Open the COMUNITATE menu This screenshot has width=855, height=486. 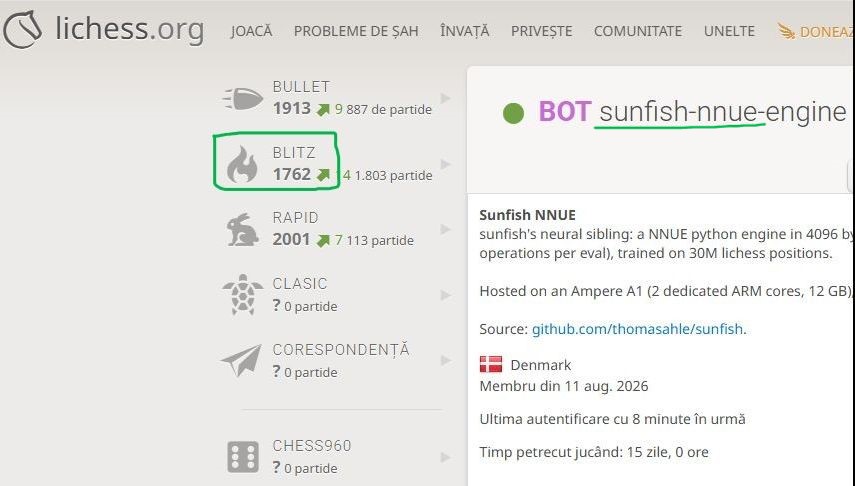click(638, 31)
